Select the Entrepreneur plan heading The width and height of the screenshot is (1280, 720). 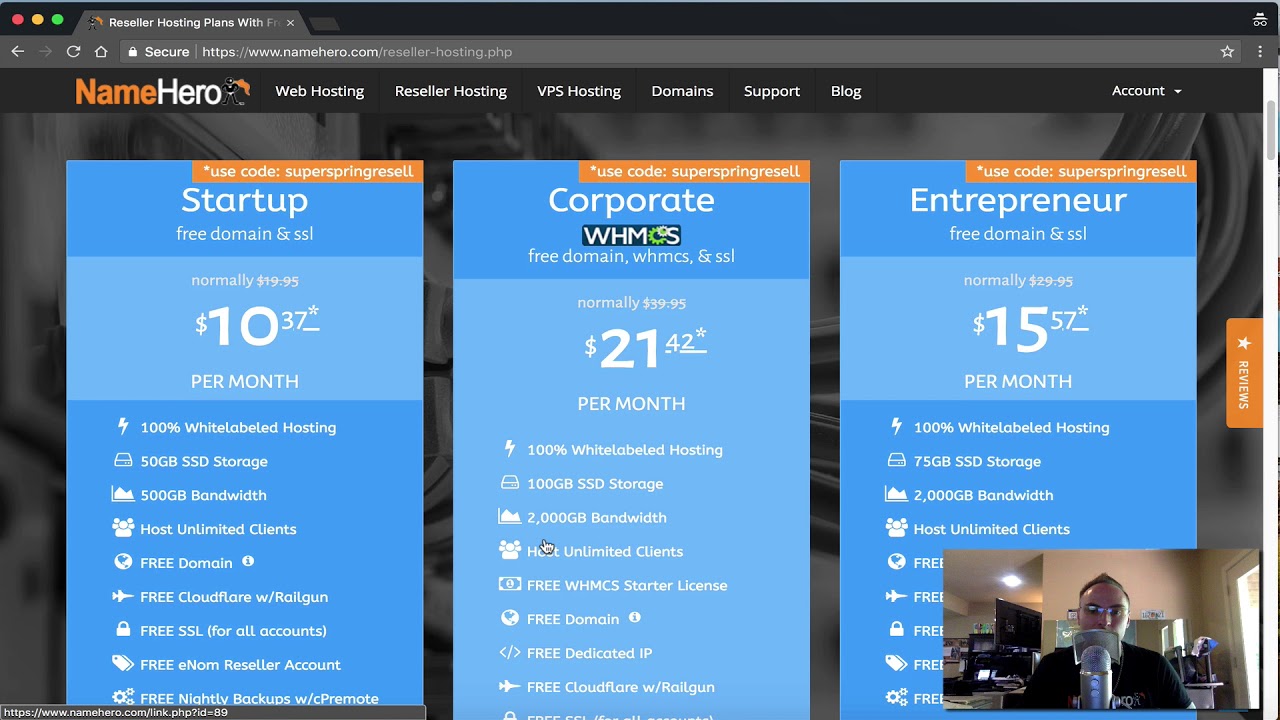1018,200
